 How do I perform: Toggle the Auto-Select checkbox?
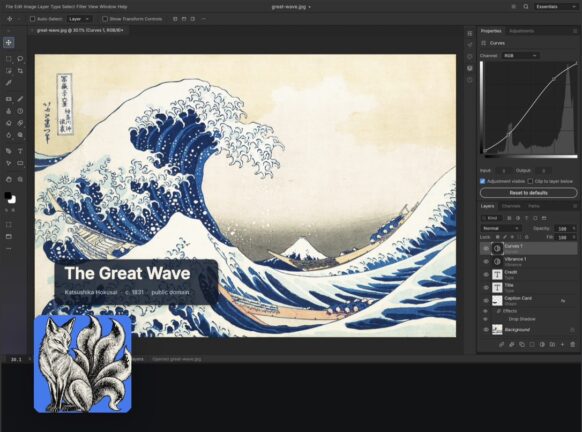pyautogui.click(x=32, y=19)
